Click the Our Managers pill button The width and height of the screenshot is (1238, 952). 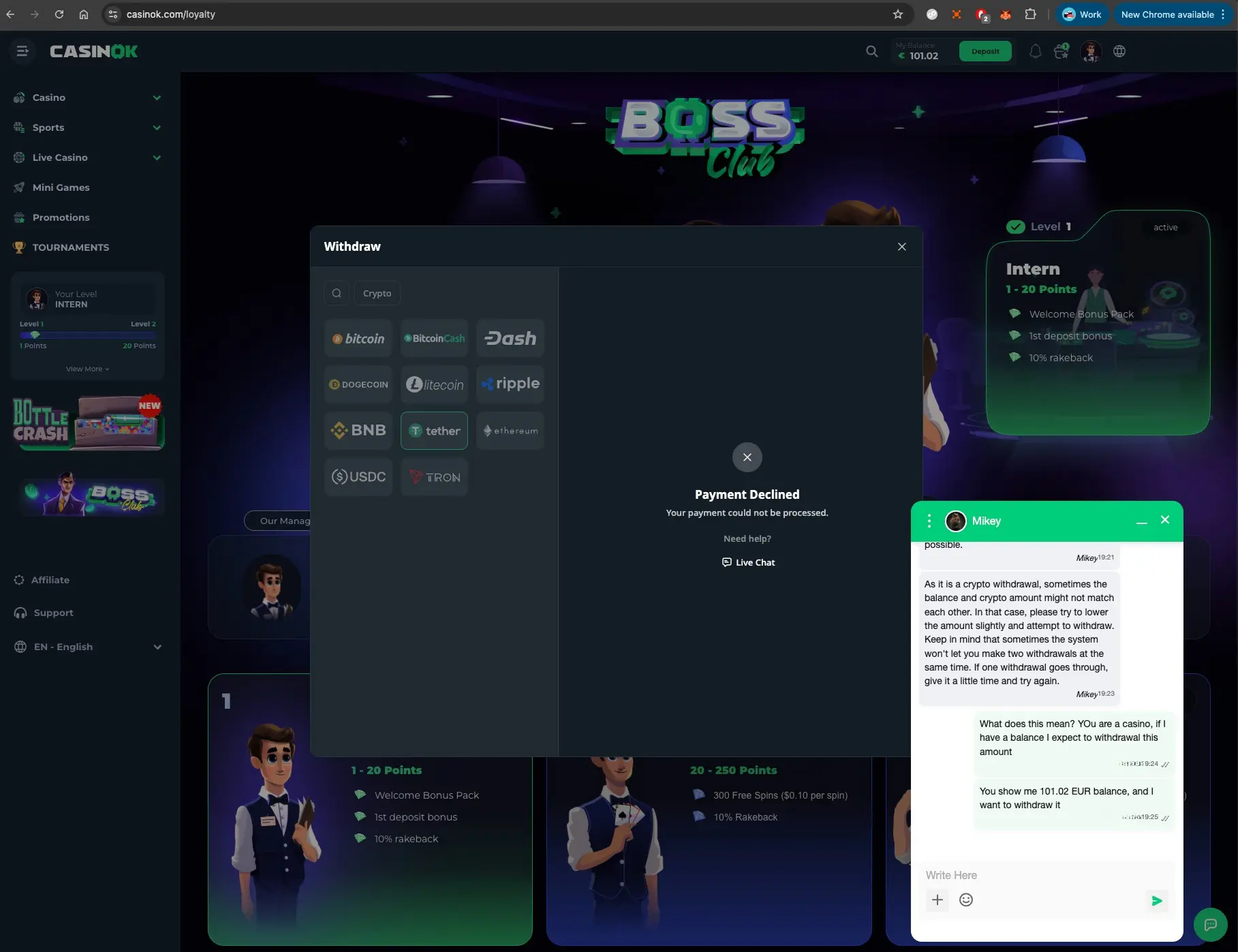[x=277, y=521]
